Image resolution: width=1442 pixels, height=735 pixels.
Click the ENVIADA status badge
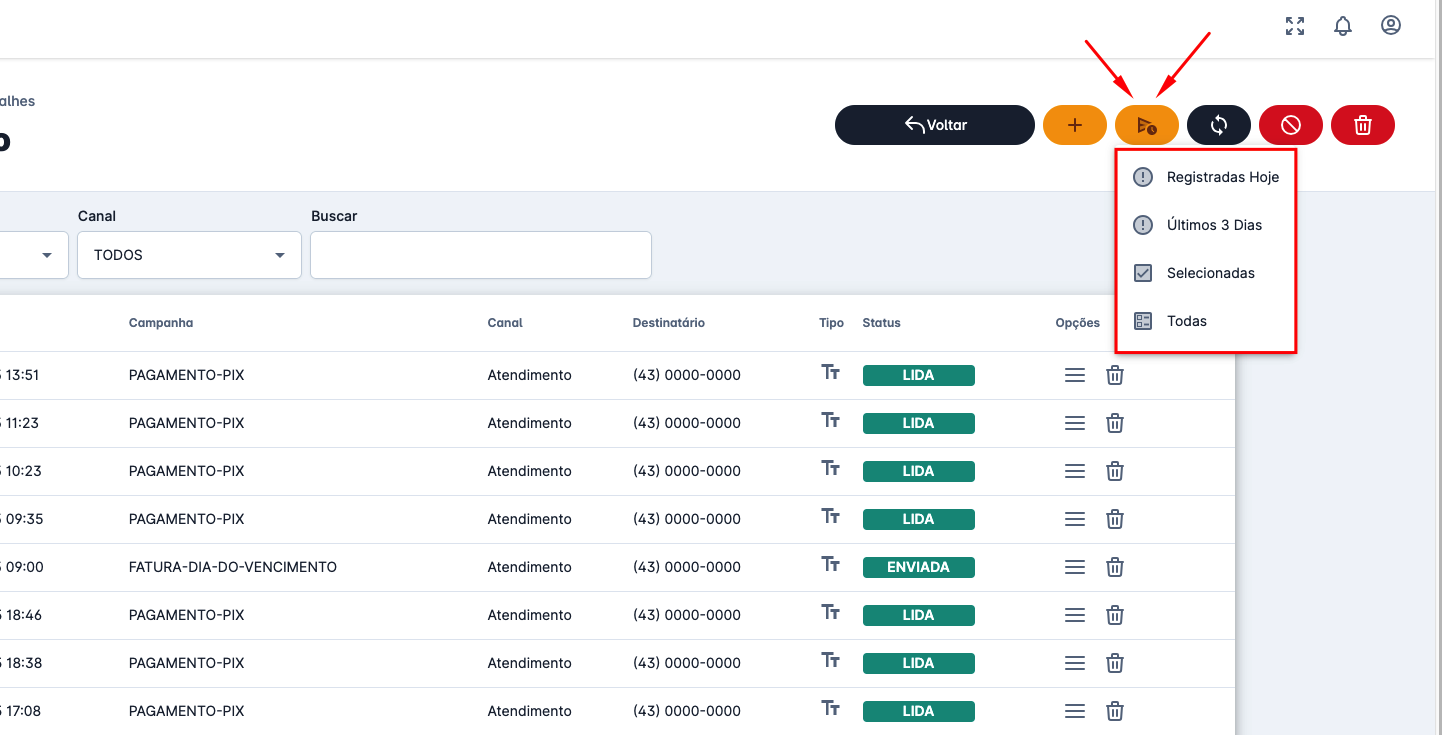[918, 567]
